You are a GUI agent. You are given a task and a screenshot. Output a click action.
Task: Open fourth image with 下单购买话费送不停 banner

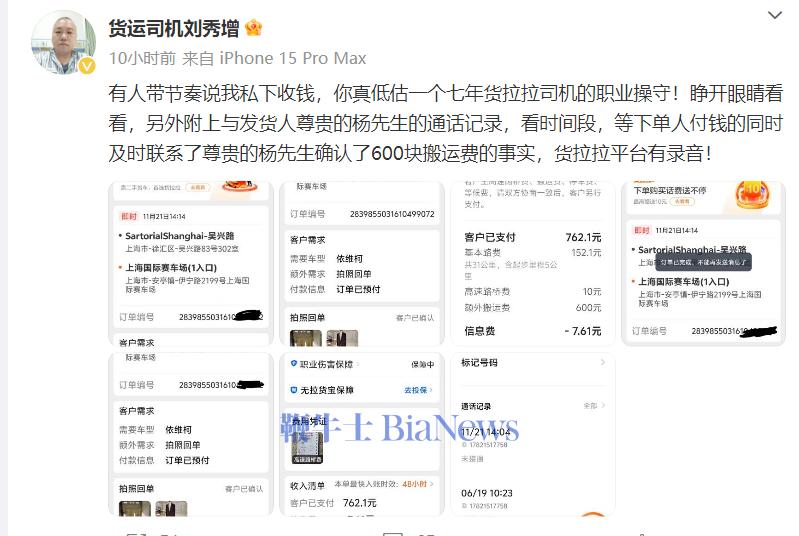pos(704,263)
